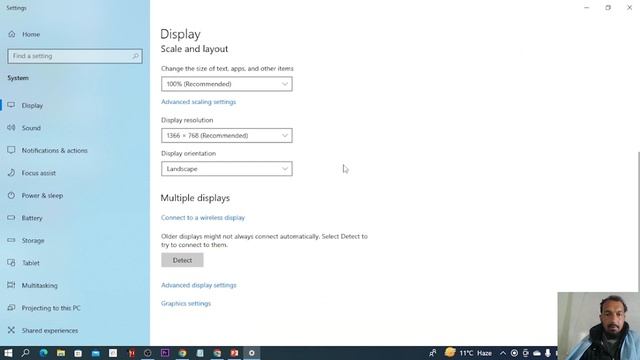Open Focus assist settings page
Screen dimensions: 640x360
point(75,173)
